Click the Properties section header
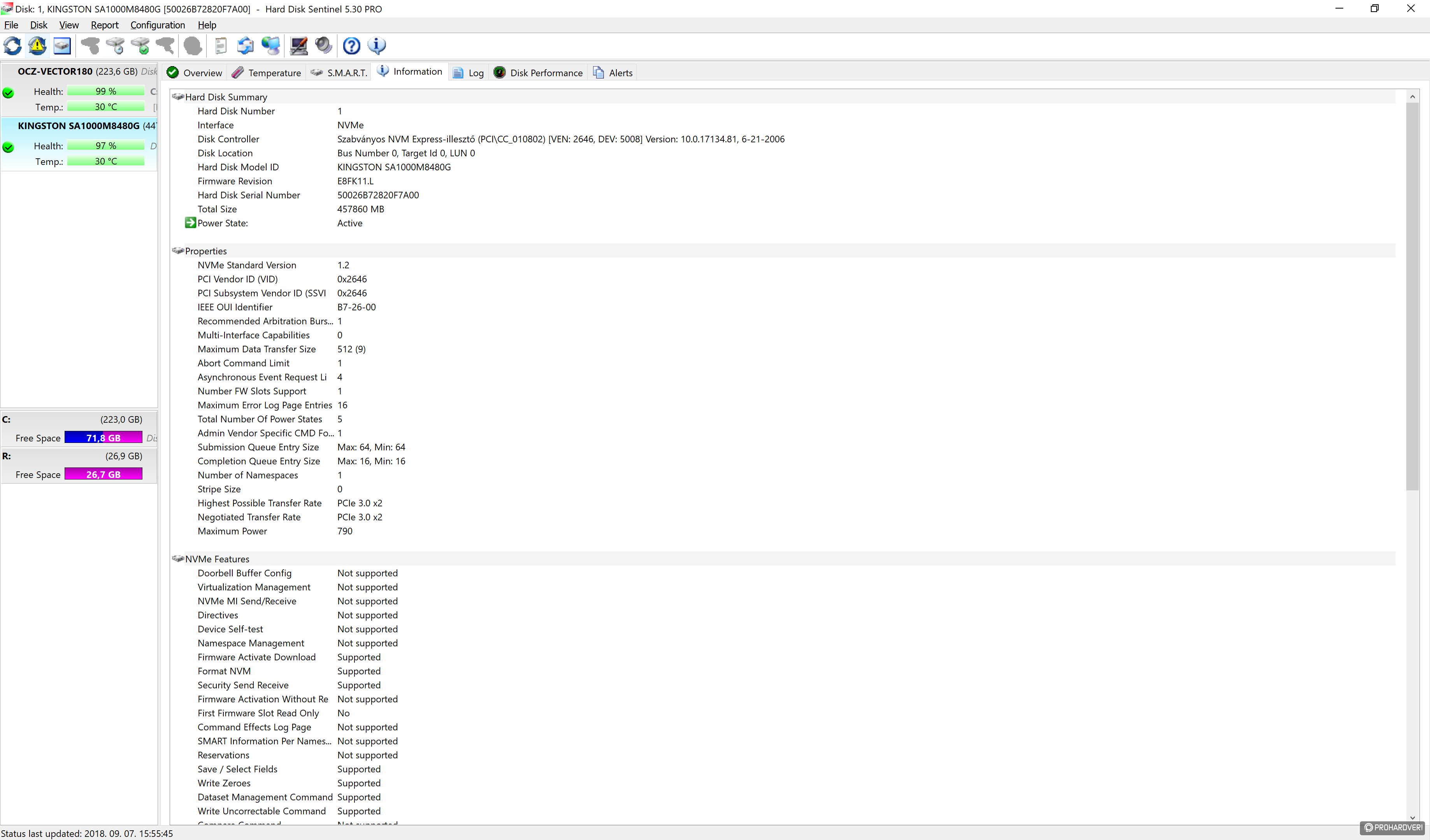This screenshot has height=840, width=1430. pos(783,250)
